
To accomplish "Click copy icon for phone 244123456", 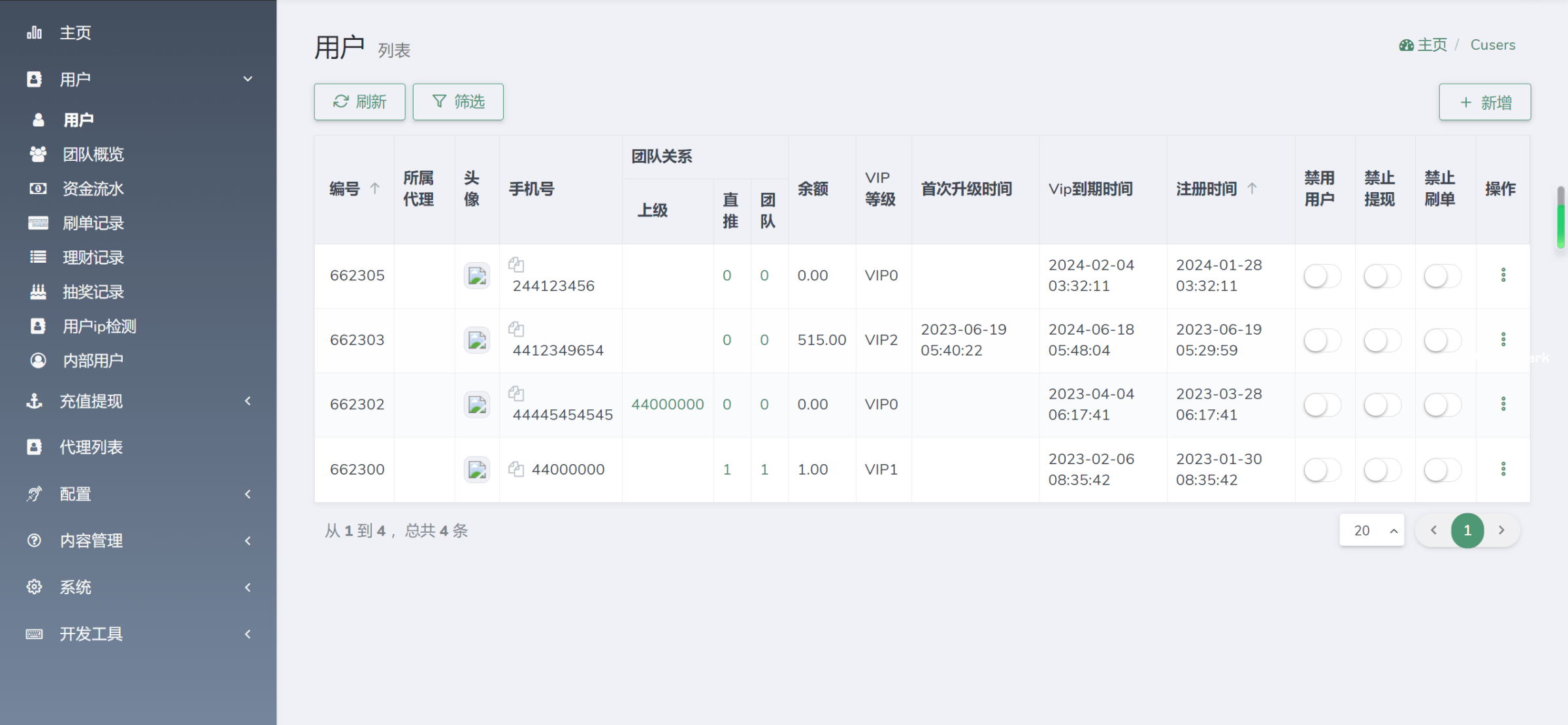I will click(x=516, y=265).
